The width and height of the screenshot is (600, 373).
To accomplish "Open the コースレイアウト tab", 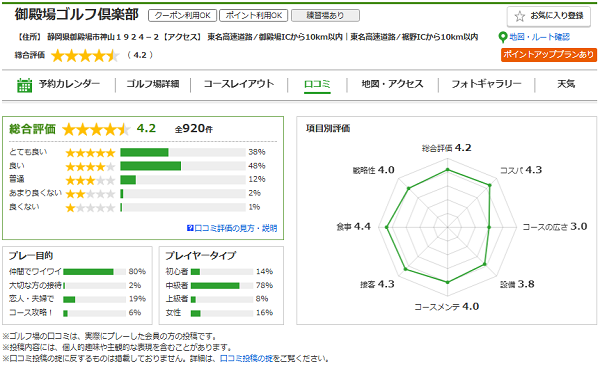I will (x=239, y=84).
